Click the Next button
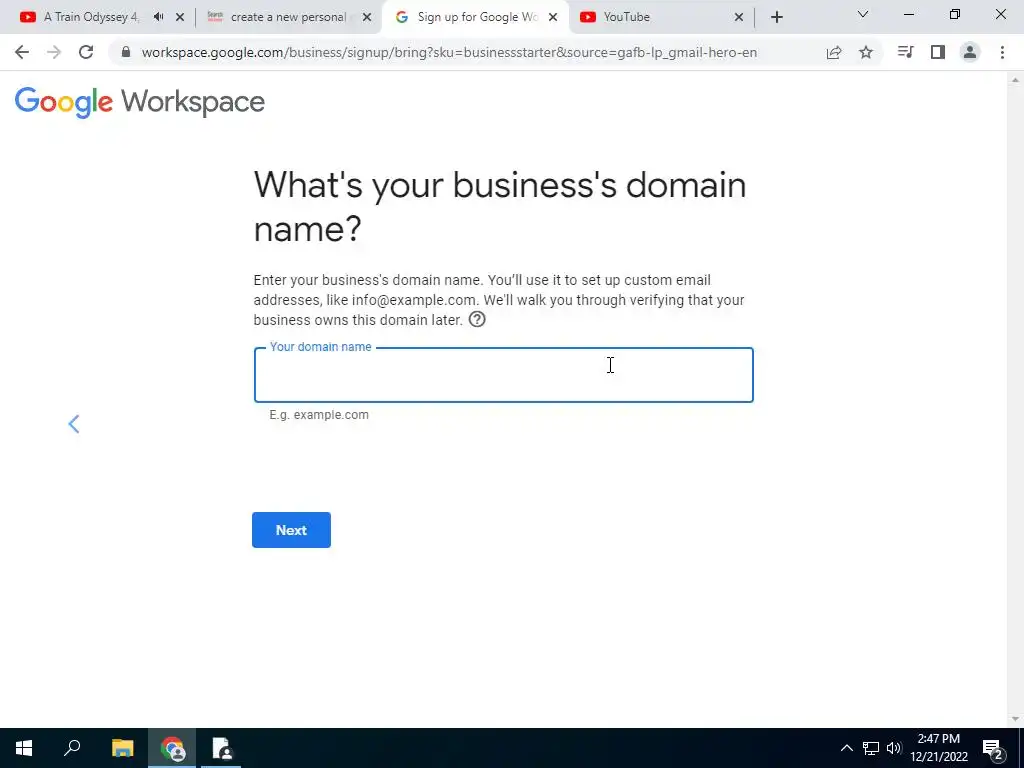 tap(291, 530)
